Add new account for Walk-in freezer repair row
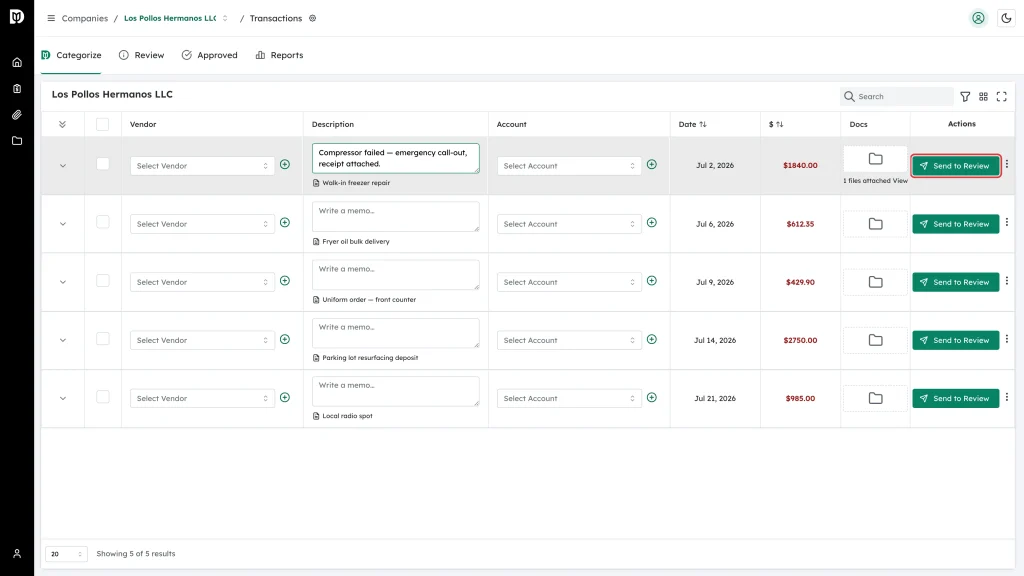Image resolution: width=1024 pixels, height=576 pixels. [652, 165]
